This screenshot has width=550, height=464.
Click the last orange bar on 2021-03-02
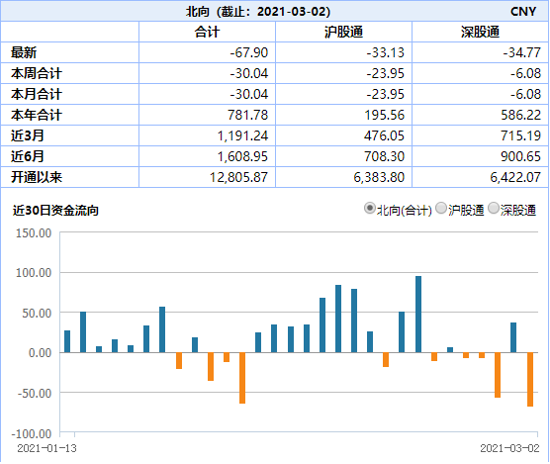[x=530, y=379]
